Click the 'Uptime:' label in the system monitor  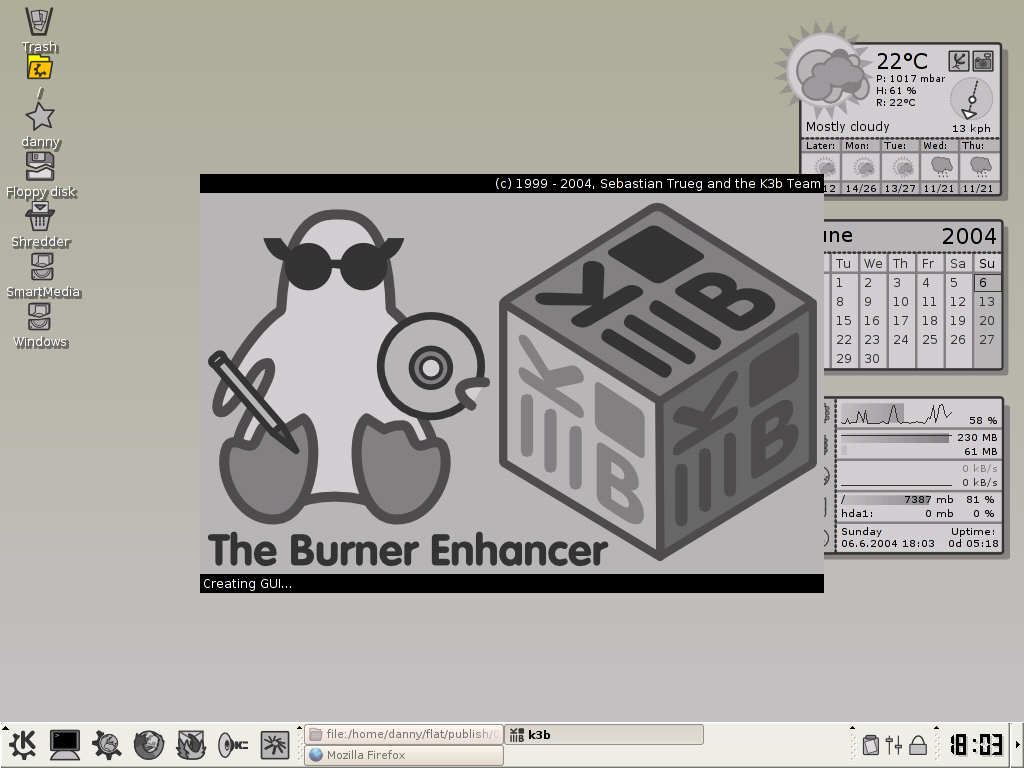coord(973,532)
